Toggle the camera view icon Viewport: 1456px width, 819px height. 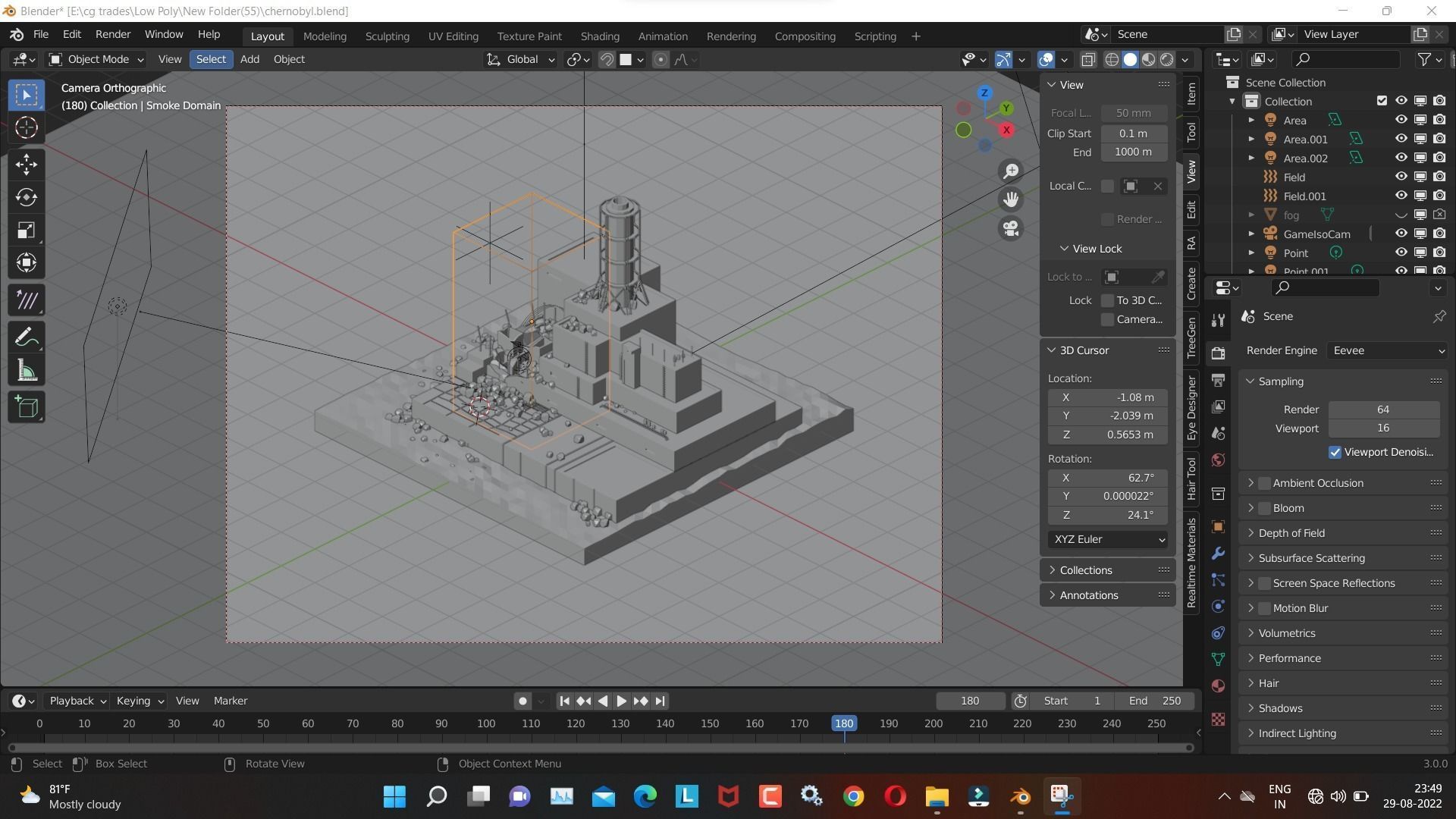tap(1011, 228)
